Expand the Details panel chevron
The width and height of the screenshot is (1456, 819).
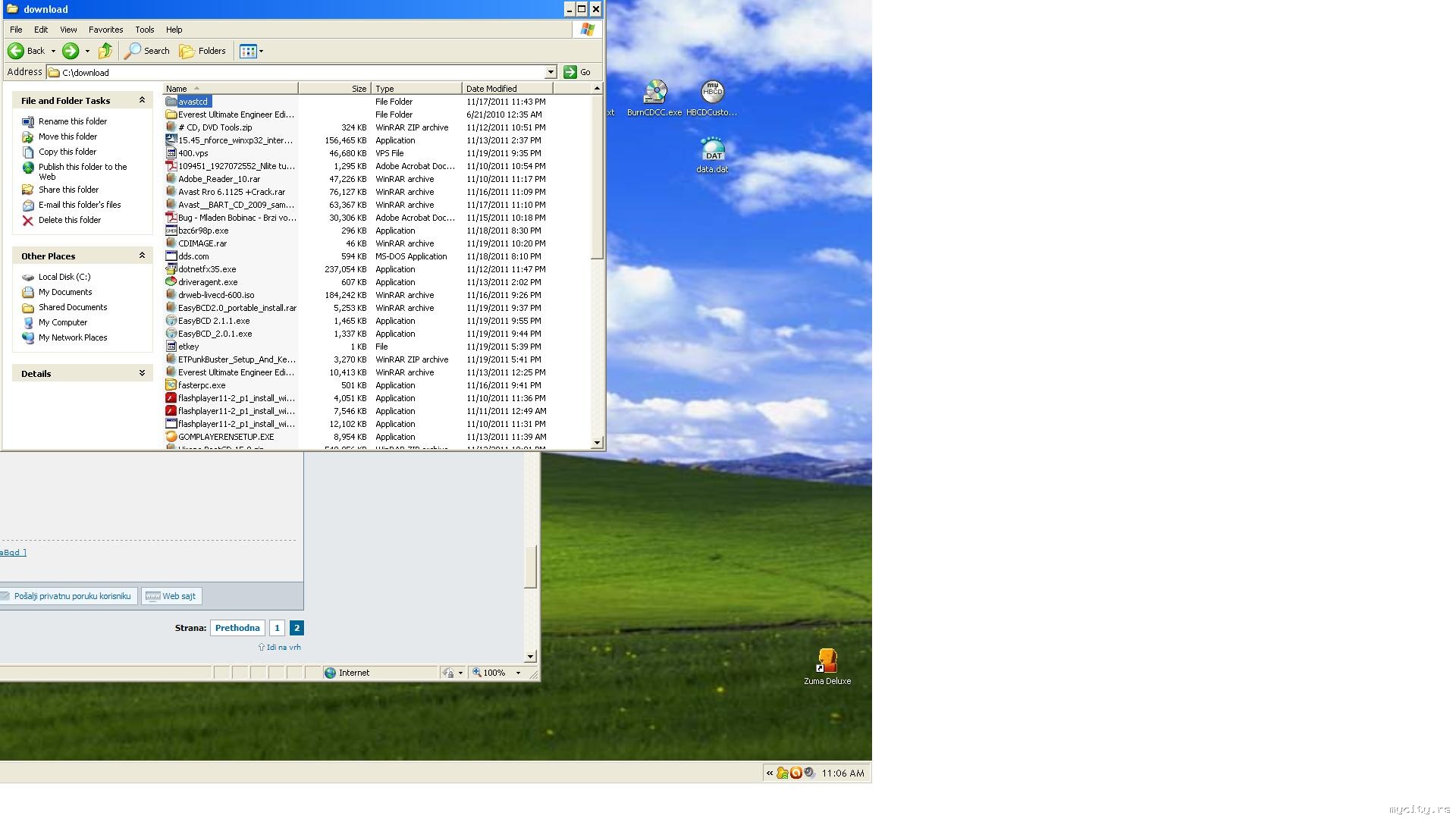point(142,373)
